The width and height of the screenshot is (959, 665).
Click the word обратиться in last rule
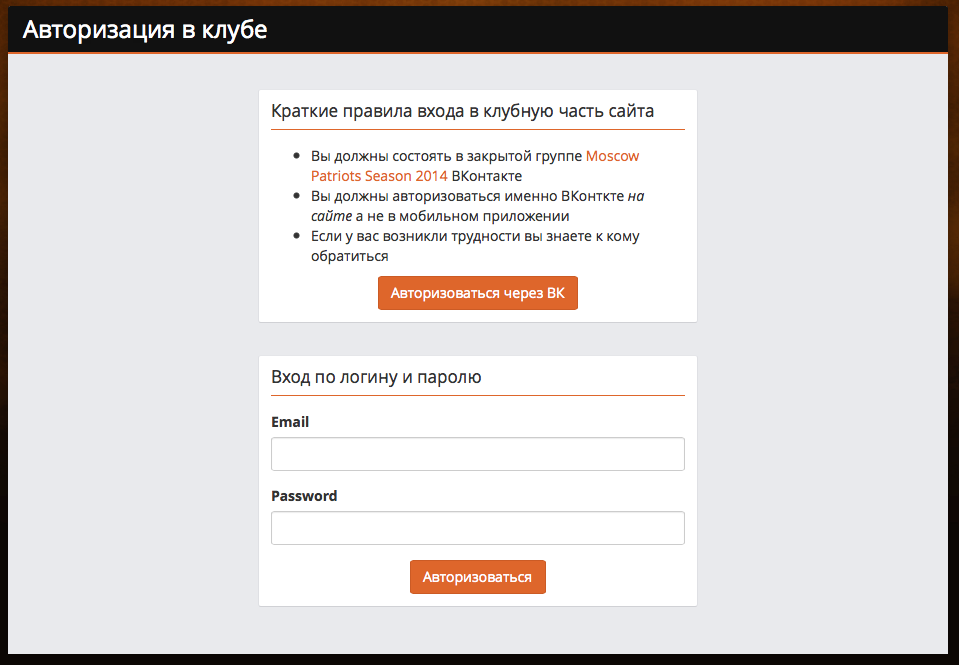coord(349,256)
